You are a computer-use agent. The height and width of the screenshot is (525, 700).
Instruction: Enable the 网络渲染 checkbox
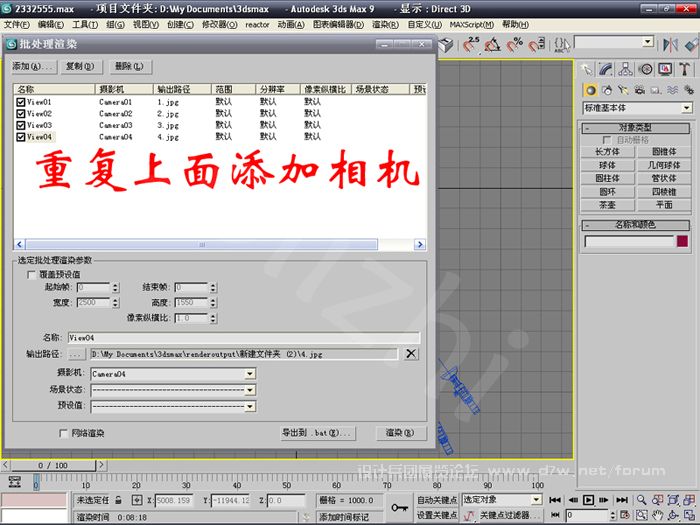63,433
